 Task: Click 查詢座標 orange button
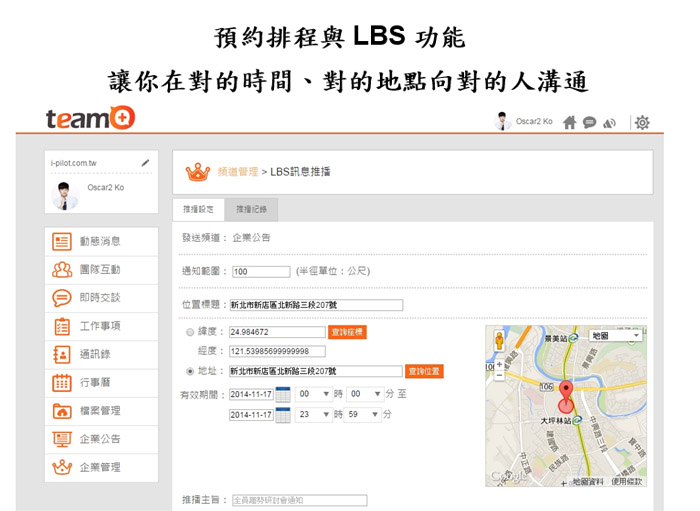[347, 332]
